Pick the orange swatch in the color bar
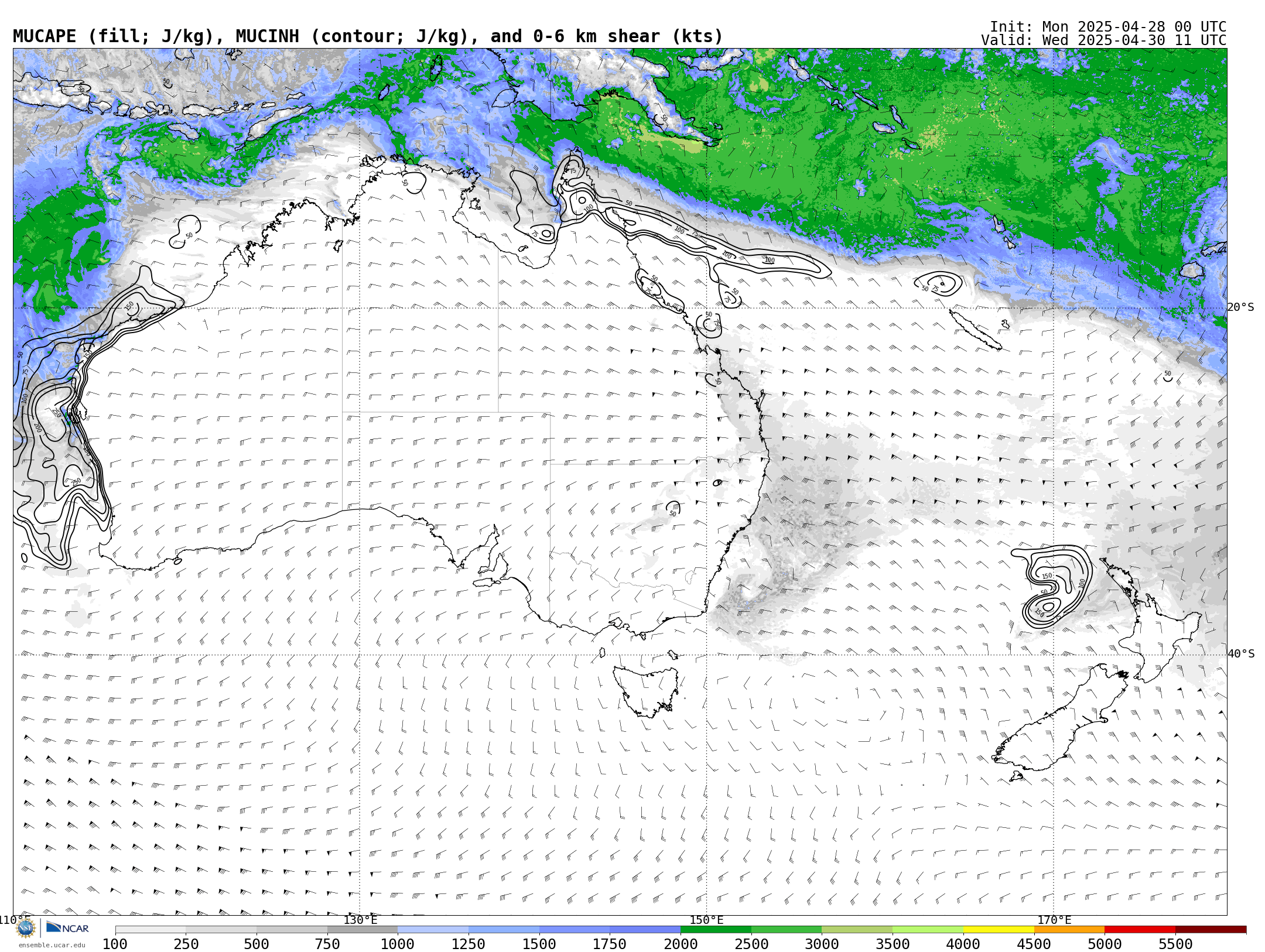 click(1069, 929)
